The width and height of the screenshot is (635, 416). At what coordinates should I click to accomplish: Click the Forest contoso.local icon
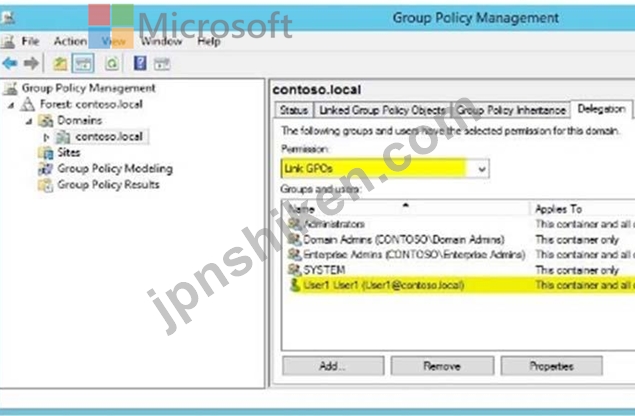[28, 104]
